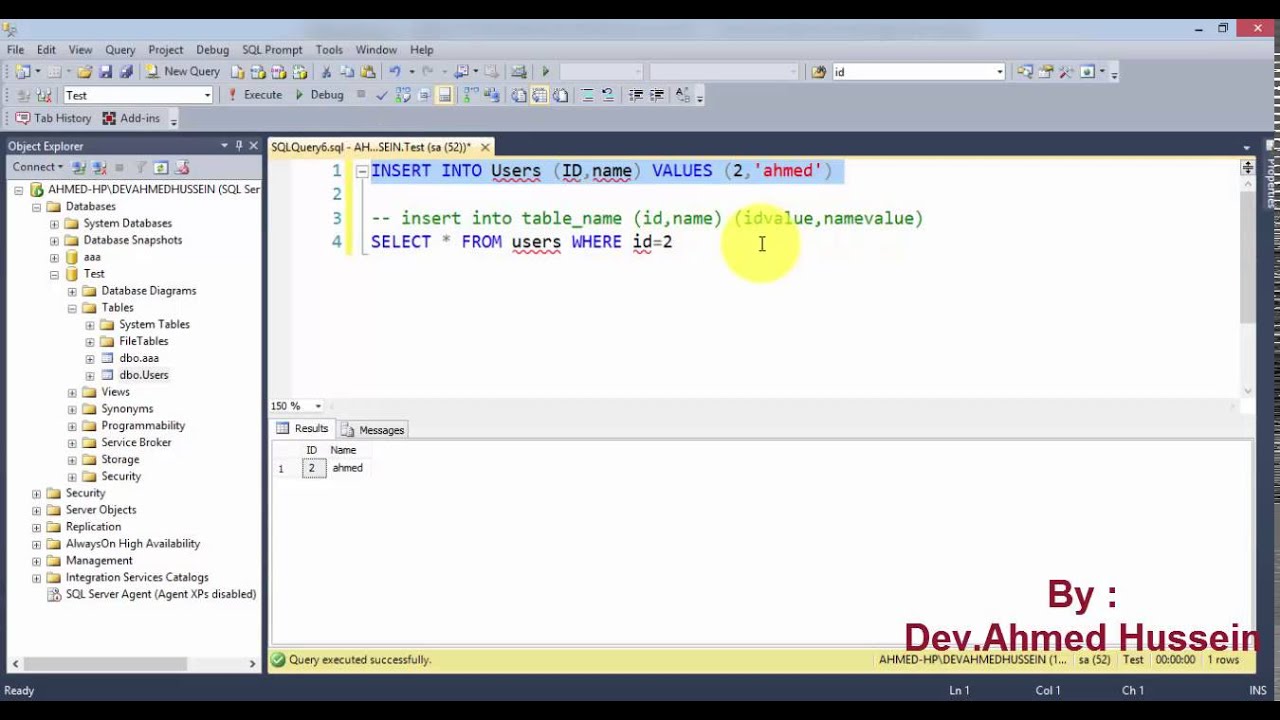
Task: Open the Tools menu
Action: [329, 49]
